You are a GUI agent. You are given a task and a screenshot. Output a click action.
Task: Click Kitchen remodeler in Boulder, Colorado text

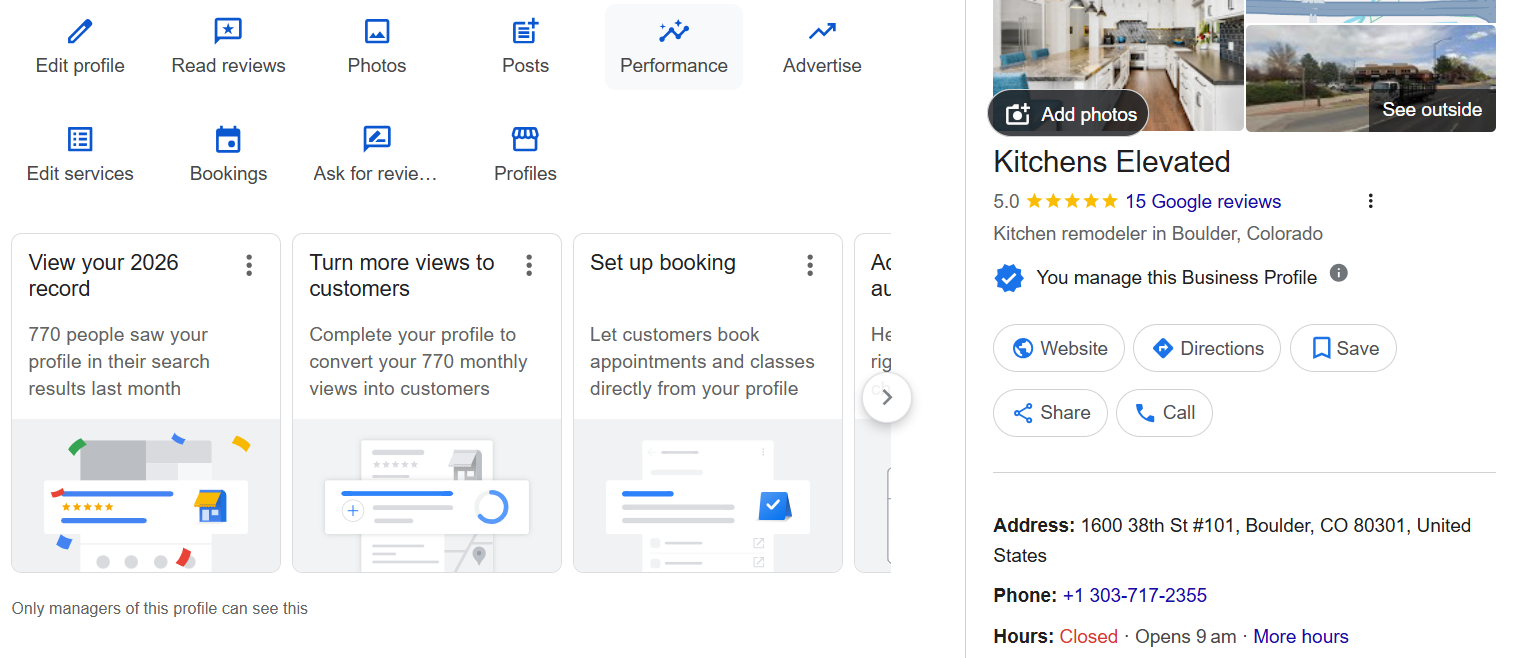1158,233
